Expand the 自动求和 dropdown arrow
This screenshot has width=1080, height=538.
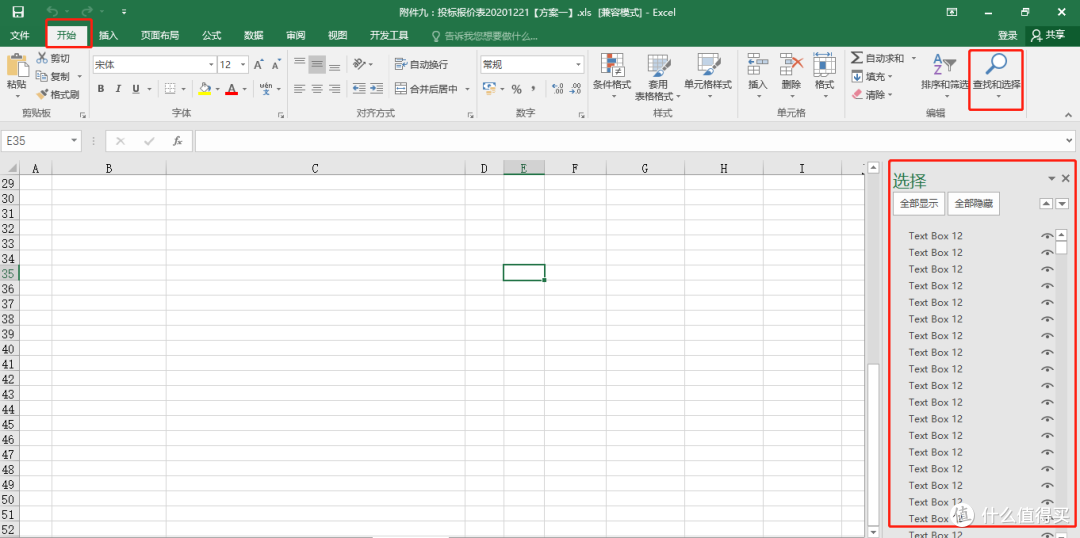tap(914, 59)
